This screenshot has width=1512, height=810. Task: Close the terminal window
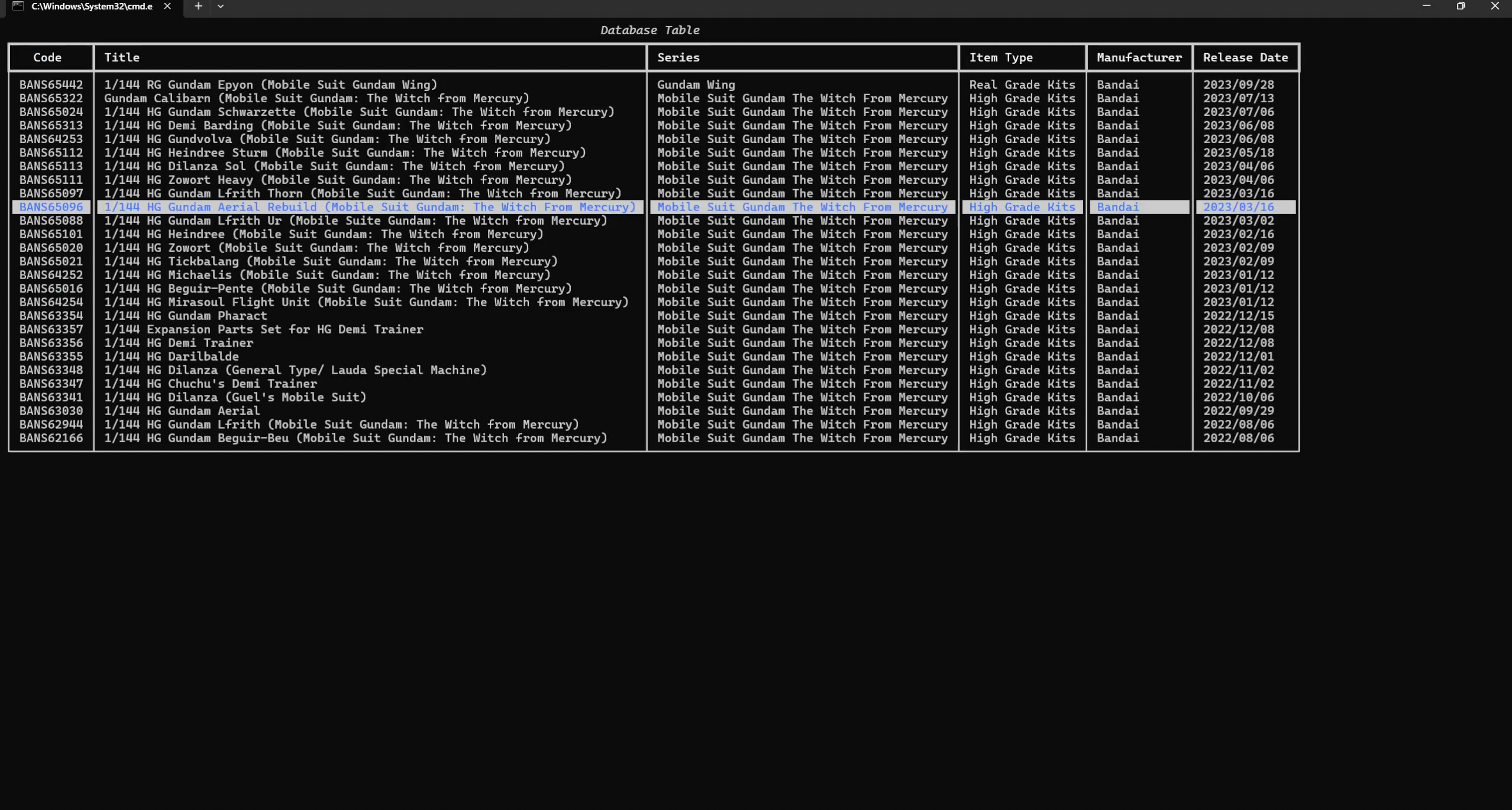[x=1495, y=6]
